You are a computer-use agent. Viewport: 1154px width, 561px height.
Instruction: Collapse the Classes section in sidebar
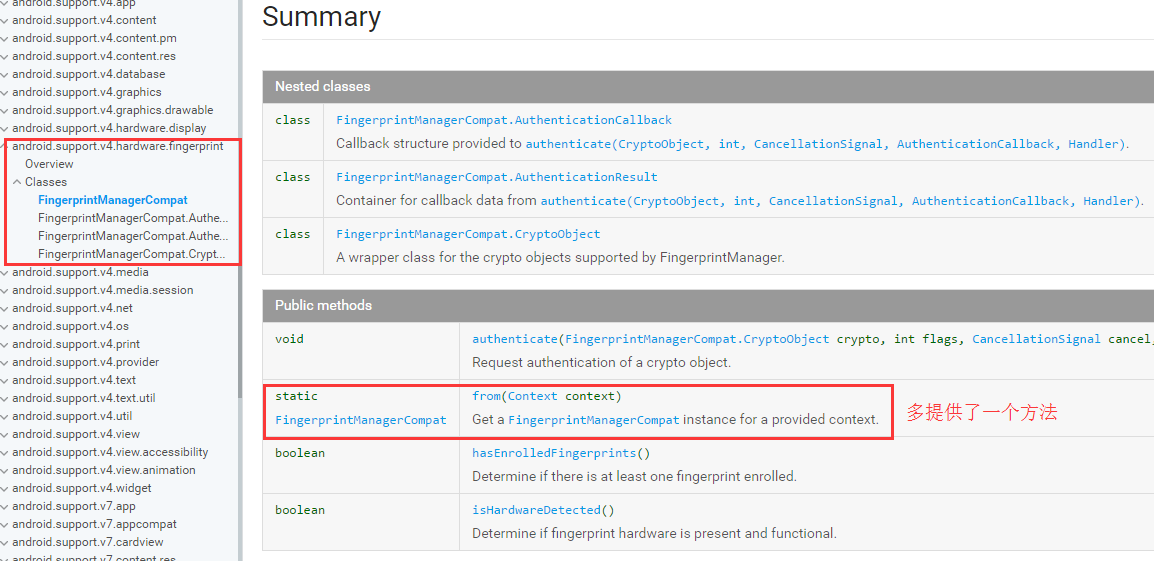point(17,182)
